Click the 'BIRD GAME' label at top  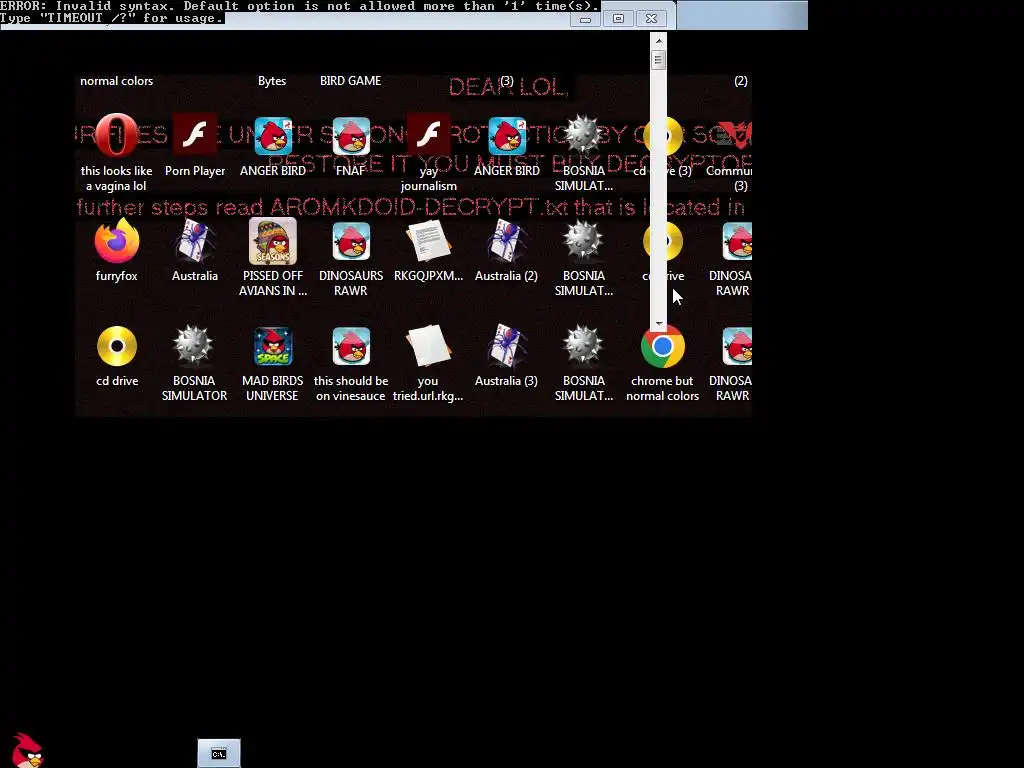[x=351, y=81]
